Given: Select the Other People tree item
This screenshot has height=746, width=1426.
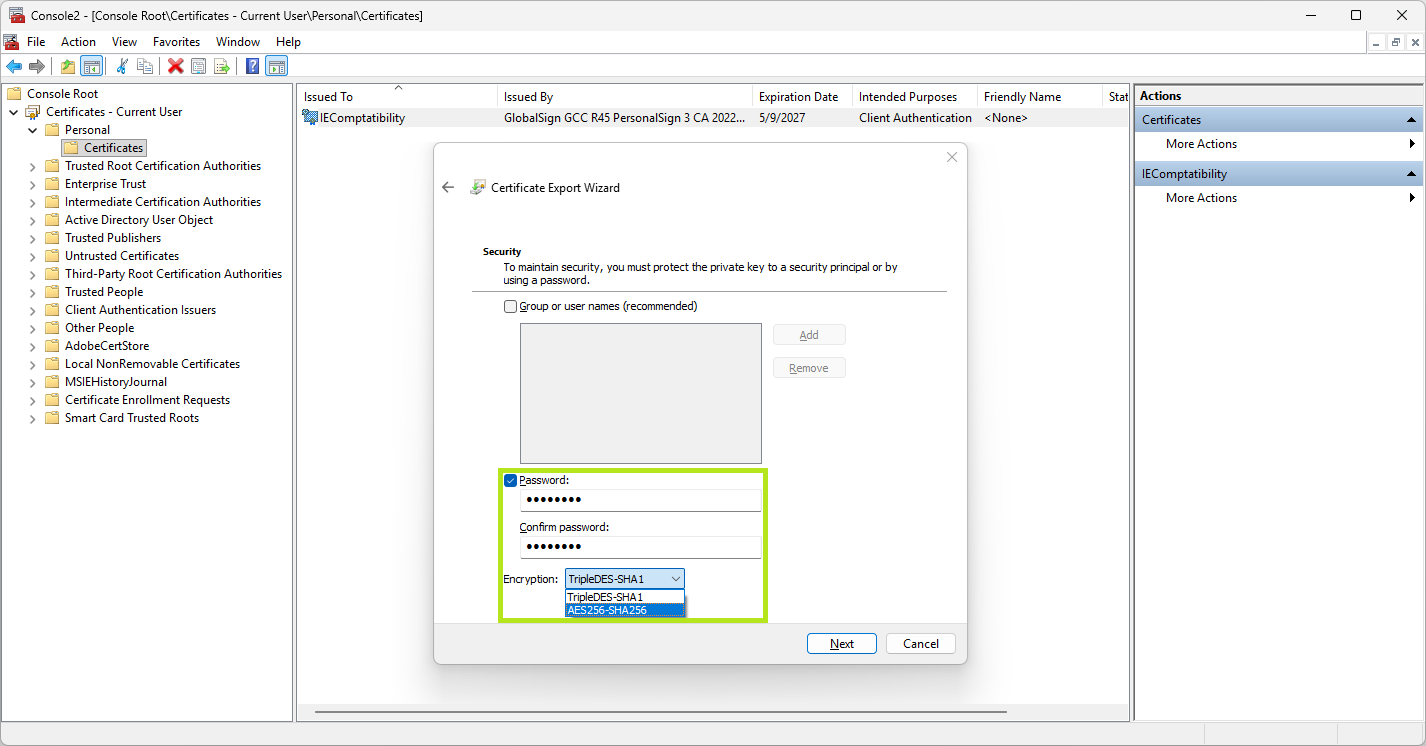Looking at the screenshot, I should click(x=99, y=328).
